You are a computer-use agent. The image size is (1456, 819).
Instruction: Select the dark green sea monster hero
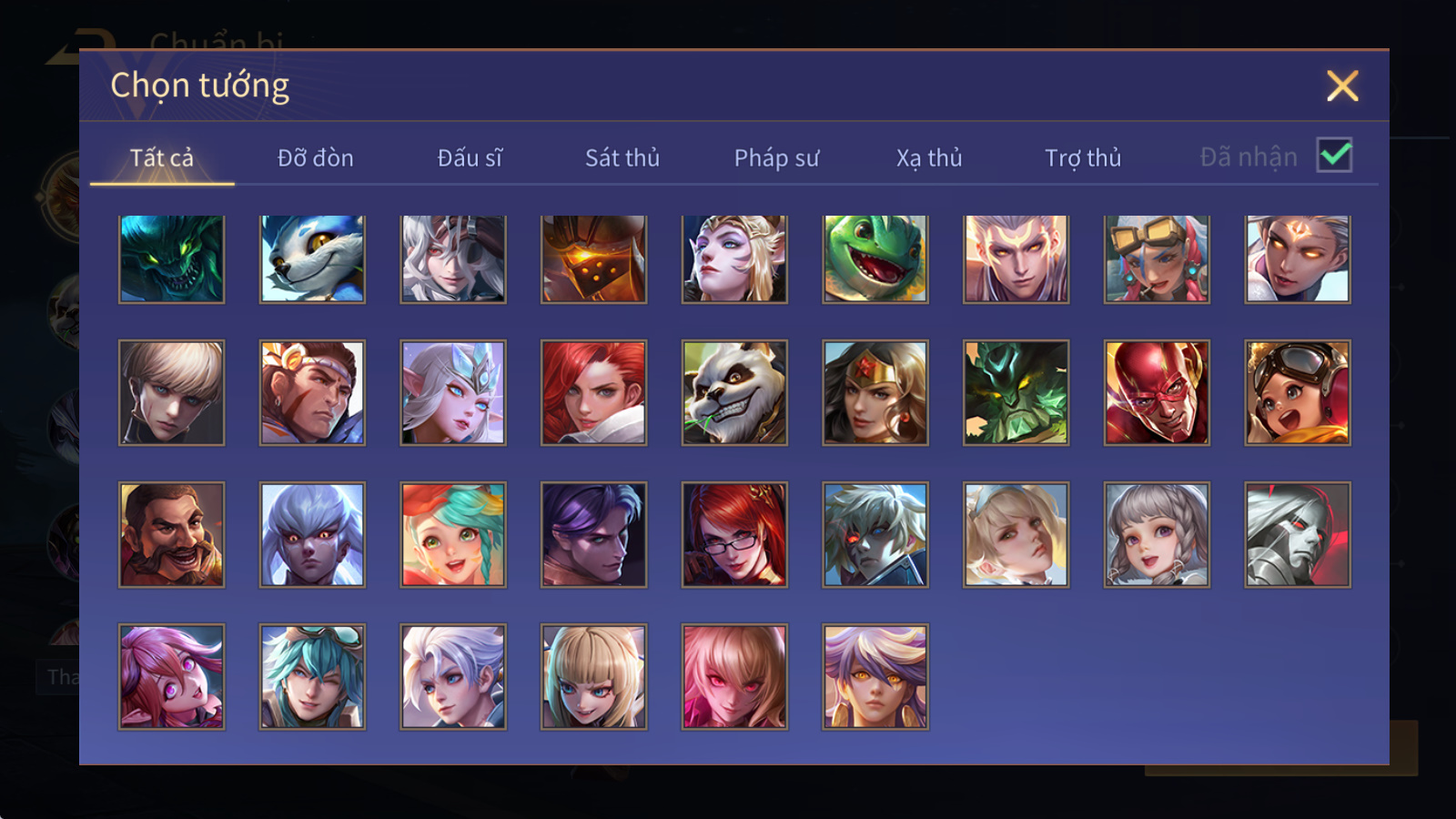[171, 259]
